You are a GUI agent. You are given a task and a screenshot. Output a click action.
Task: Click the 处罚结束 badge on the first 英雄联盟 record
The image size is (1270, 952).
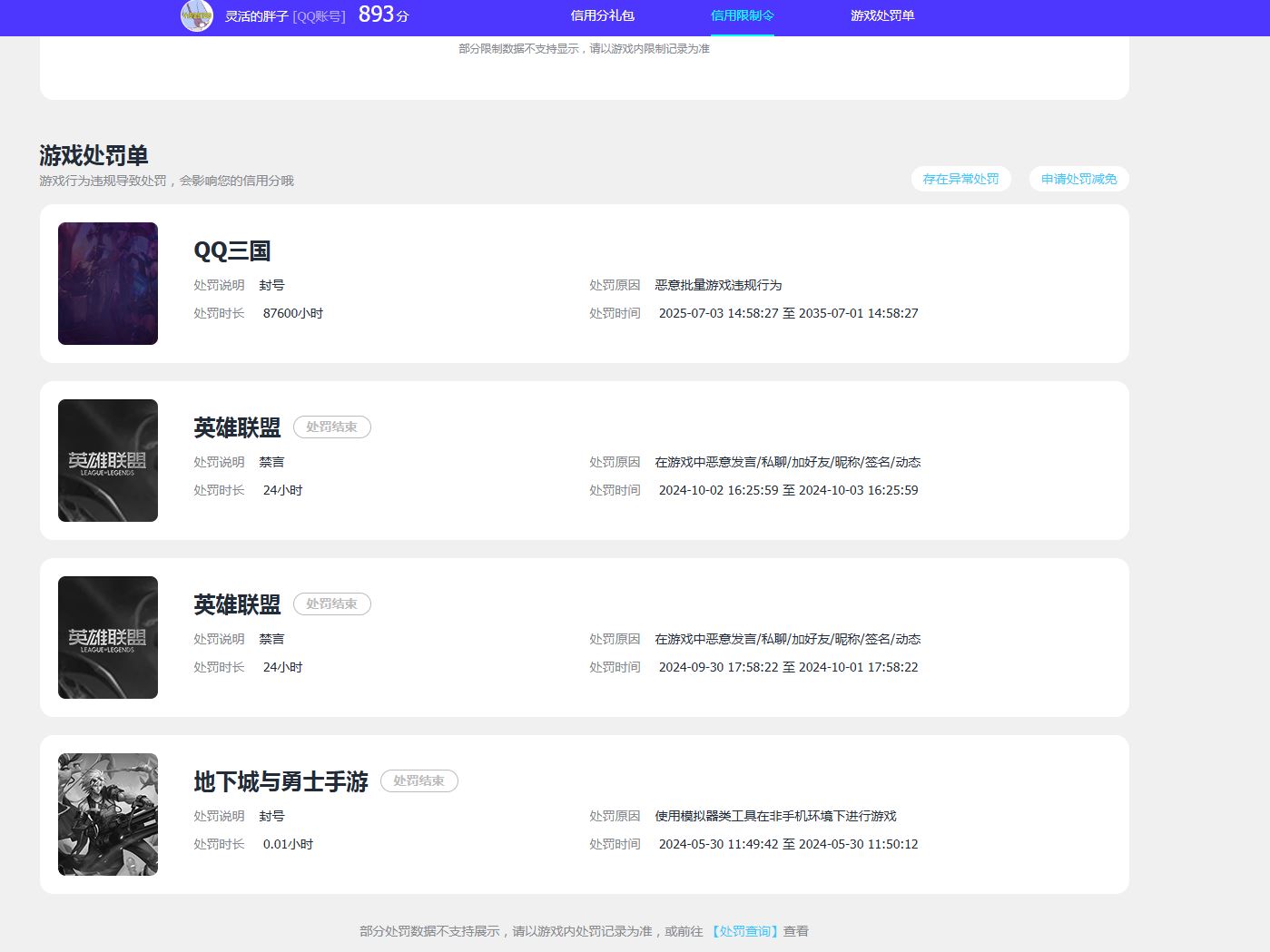point(332,427)
